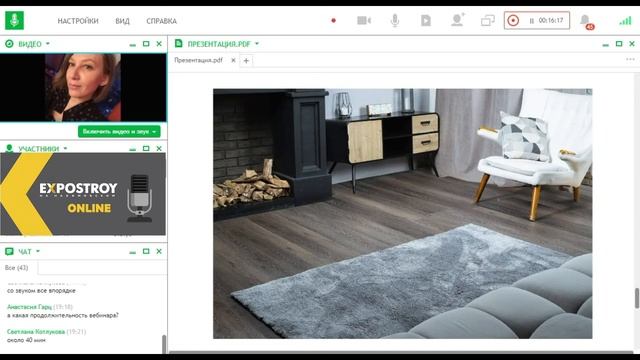
Task: Click the EXPOSTROY ONLINE banner
Action: coord(83,194)
